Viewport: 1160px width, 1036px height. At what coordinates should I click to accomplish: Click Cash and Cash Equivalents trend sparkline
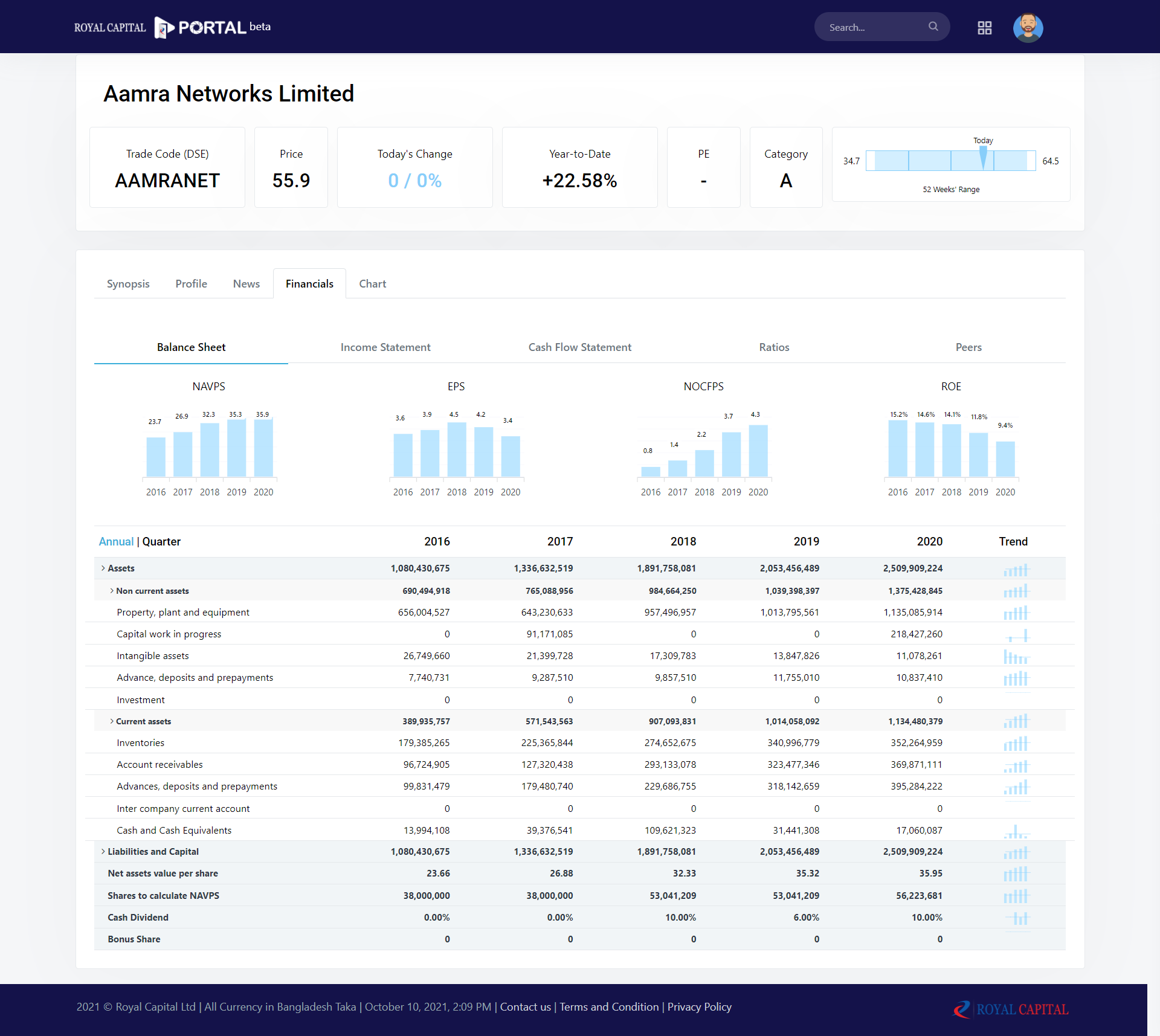[1016, 831]
